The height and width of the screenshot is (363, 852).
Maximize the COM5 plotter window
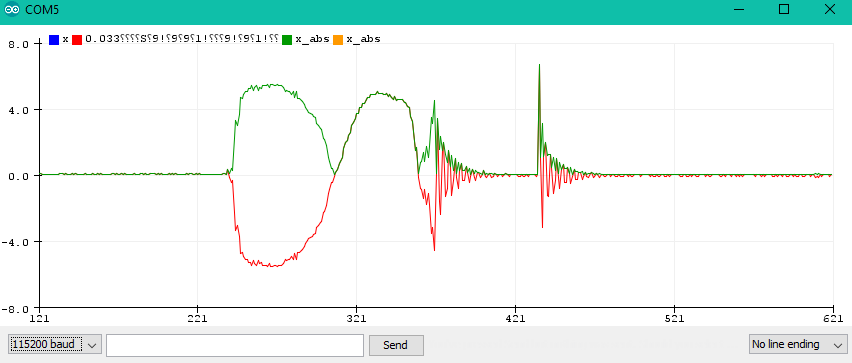pos(784,9)
